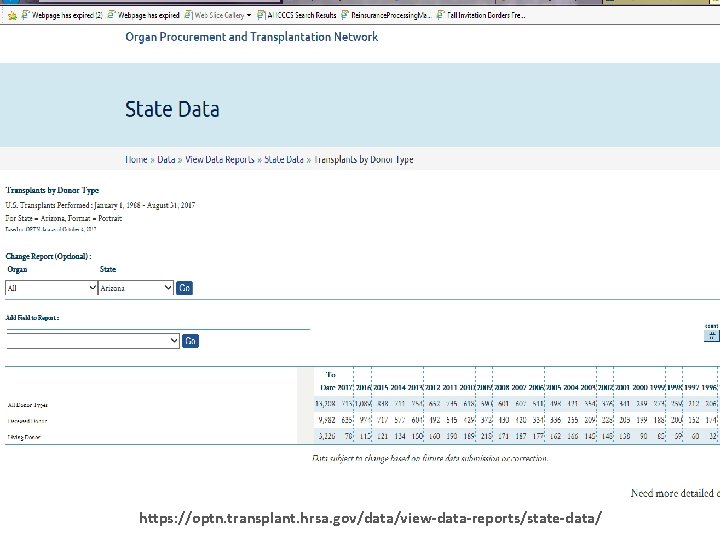Click the 2014 column header
720x540 pixels.
pos(398,388)
